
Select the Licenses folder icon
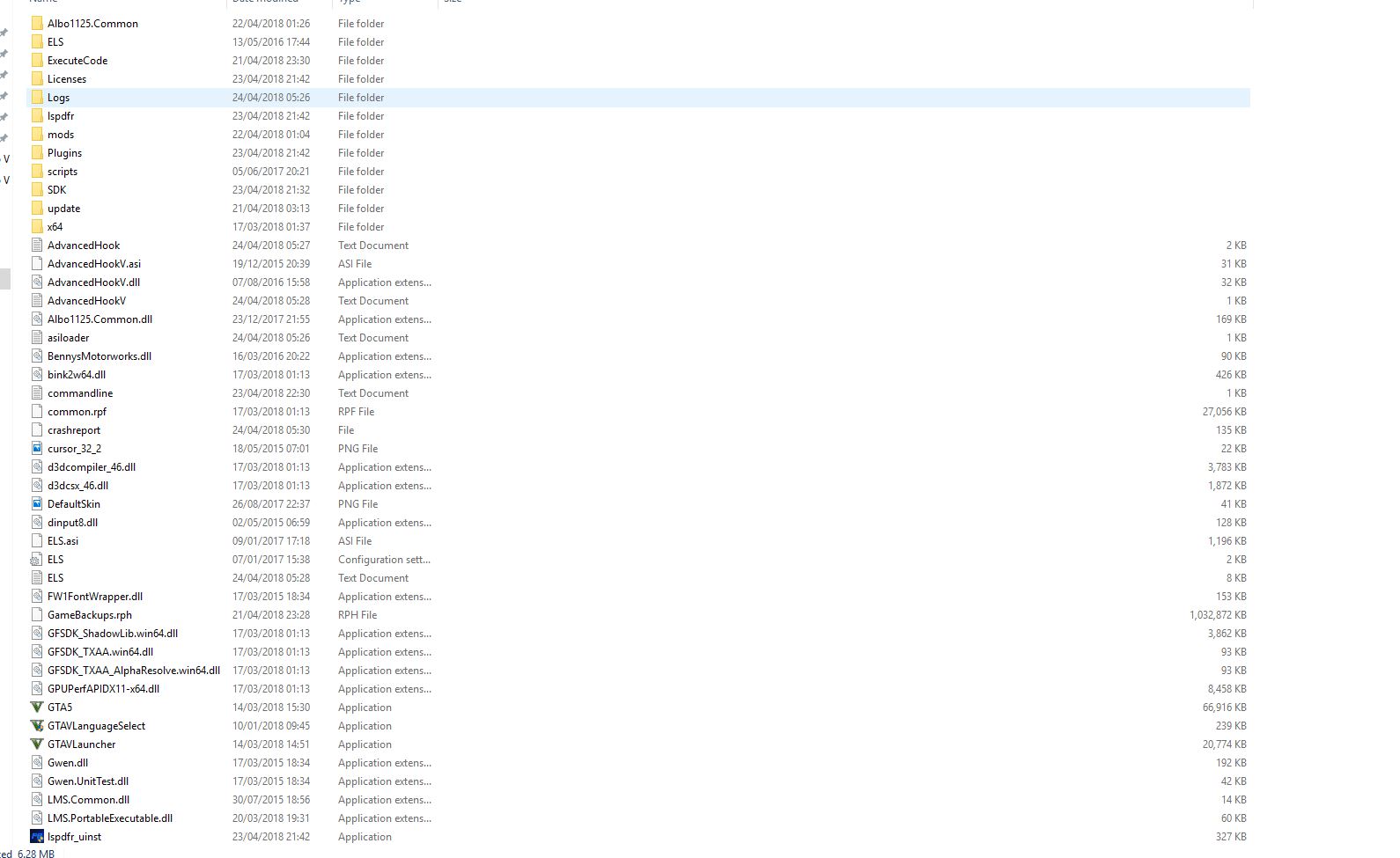pos(37,78)
